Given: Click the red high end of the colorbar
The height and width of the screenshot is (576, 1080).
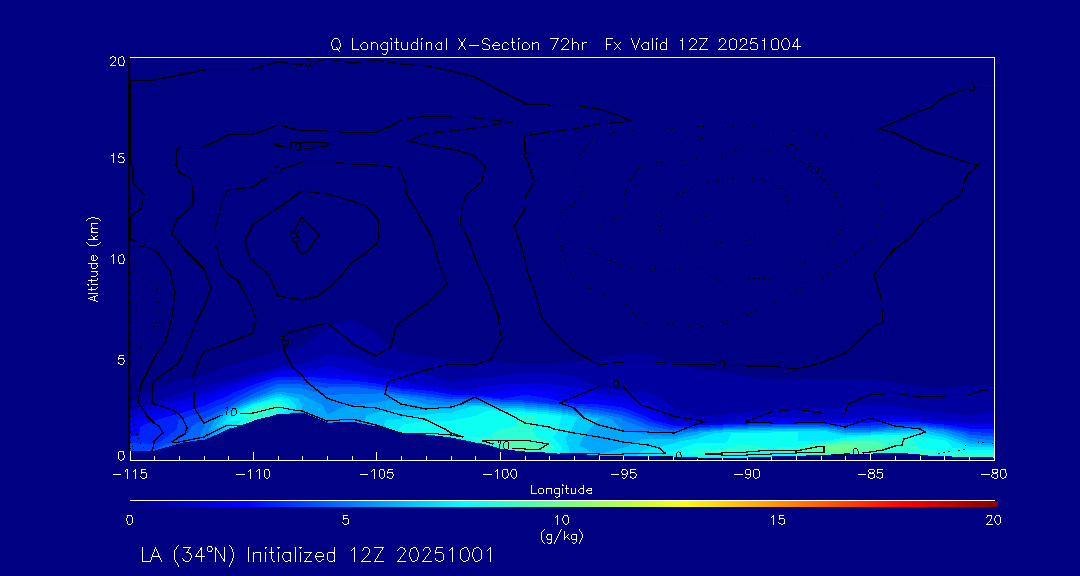Looking at the screenshot, I should [985, 501].
